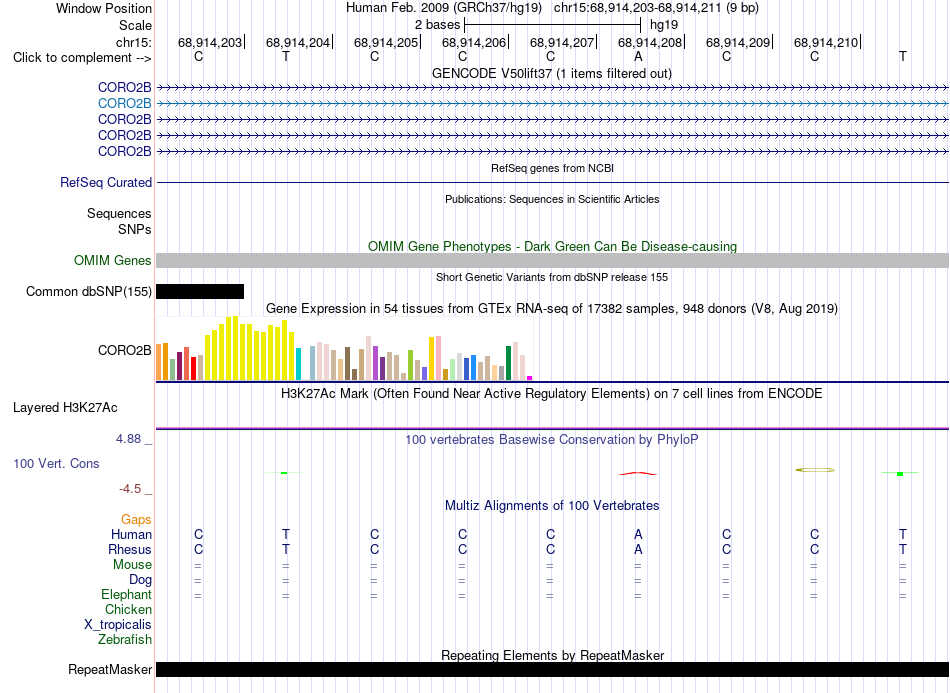Click the tallest yellow GTEx expression bar
Viewport: 950px width, 693px height.
[x=236, y=348]
